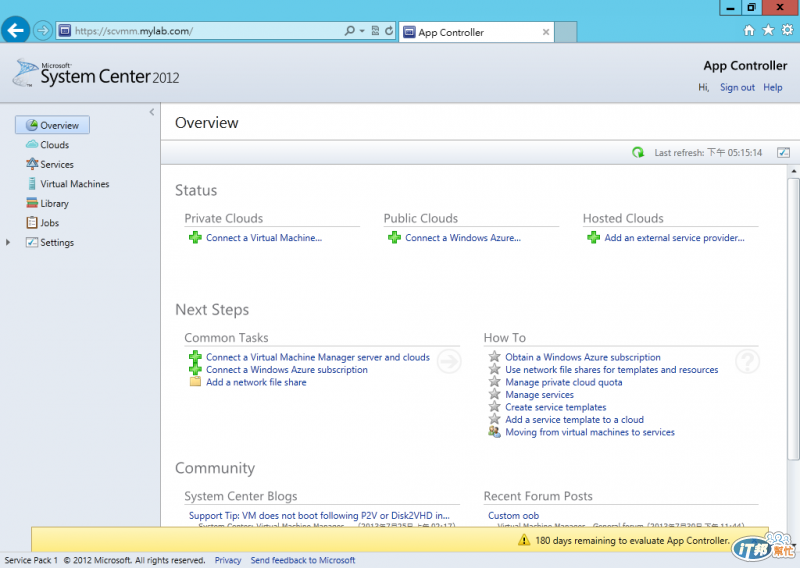Click the page icon in the address bar
Screen dimensions: 800x568
[x=65, y=31]
